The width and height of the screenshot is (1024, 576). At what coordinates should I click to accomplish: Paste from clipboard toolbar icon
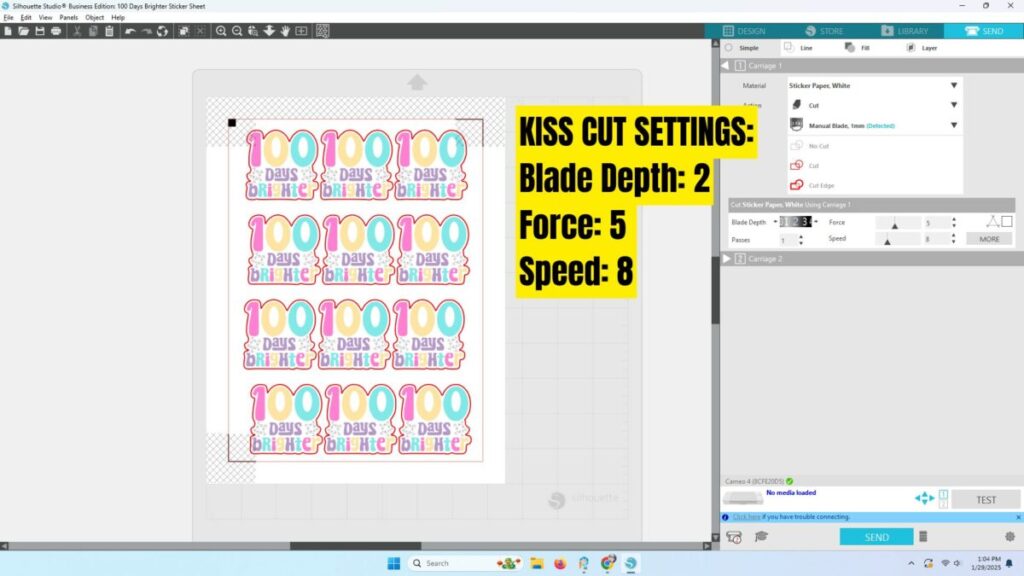109,31
